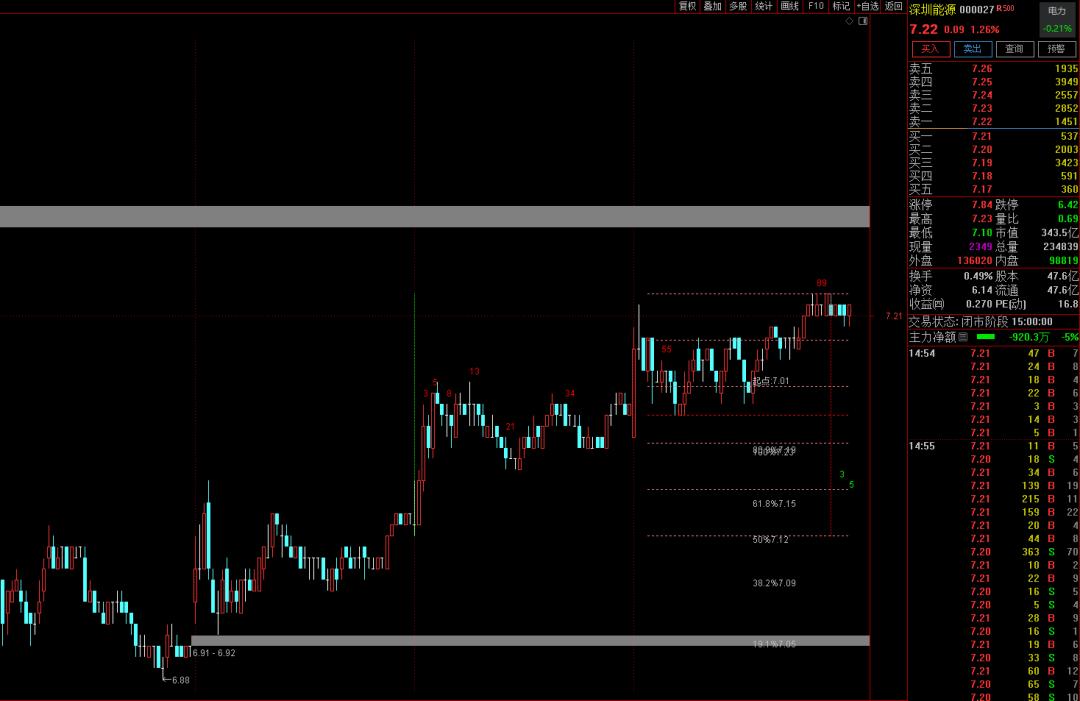Click the R500 margin badge
1080x701 pixels.
tap(1005, 9)
